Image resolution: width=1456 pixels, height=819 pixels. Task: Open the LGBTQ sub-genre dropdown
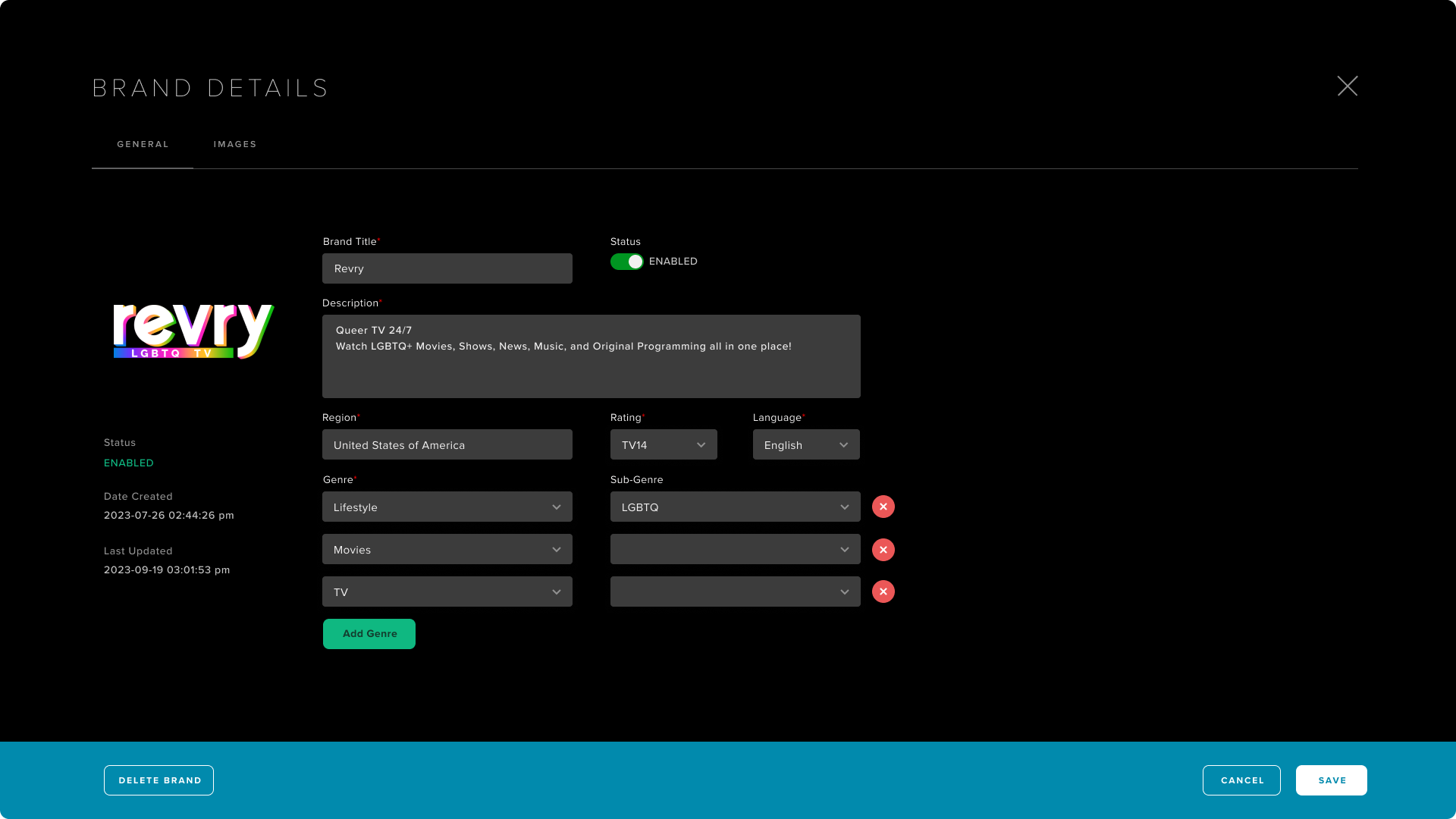point(736,507)
